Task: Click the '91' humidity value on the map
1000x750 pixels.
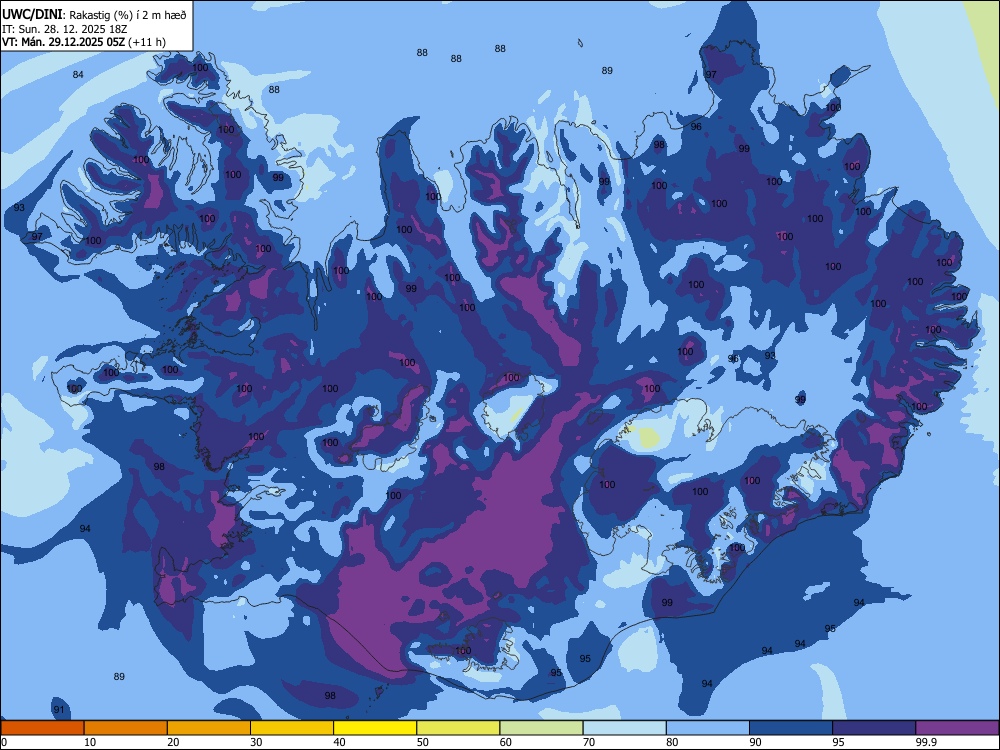Action: (x=59, y=709)
